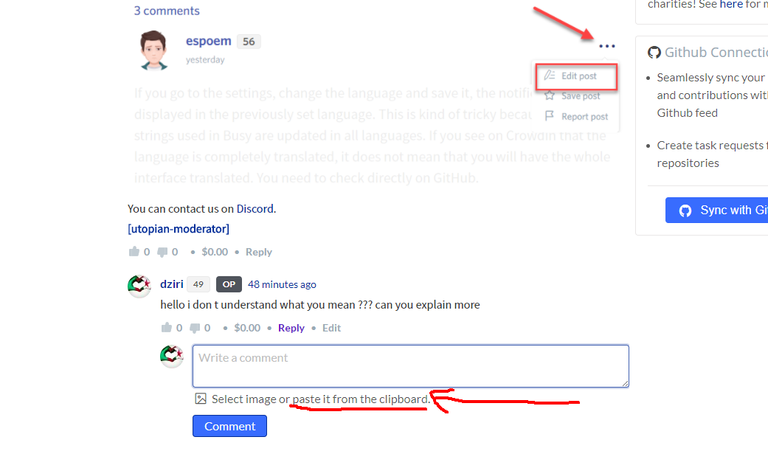Viewport: 768px width, 452px height.
Task: Downvote dziri's reply with thumbs down
Action: coord(194,328)
